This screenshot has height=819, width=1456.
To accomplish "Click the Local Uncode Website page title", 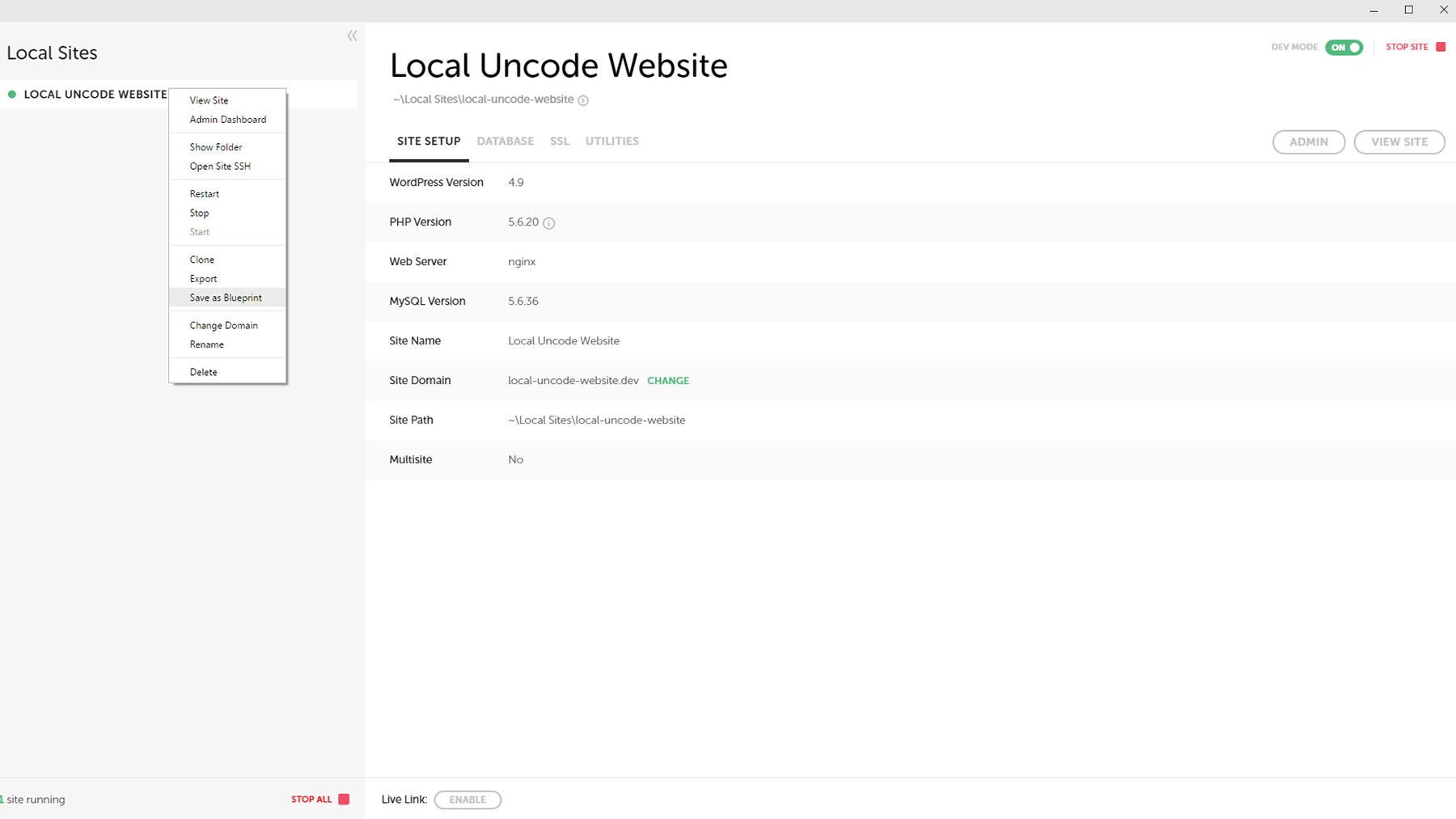I will 559,65.
